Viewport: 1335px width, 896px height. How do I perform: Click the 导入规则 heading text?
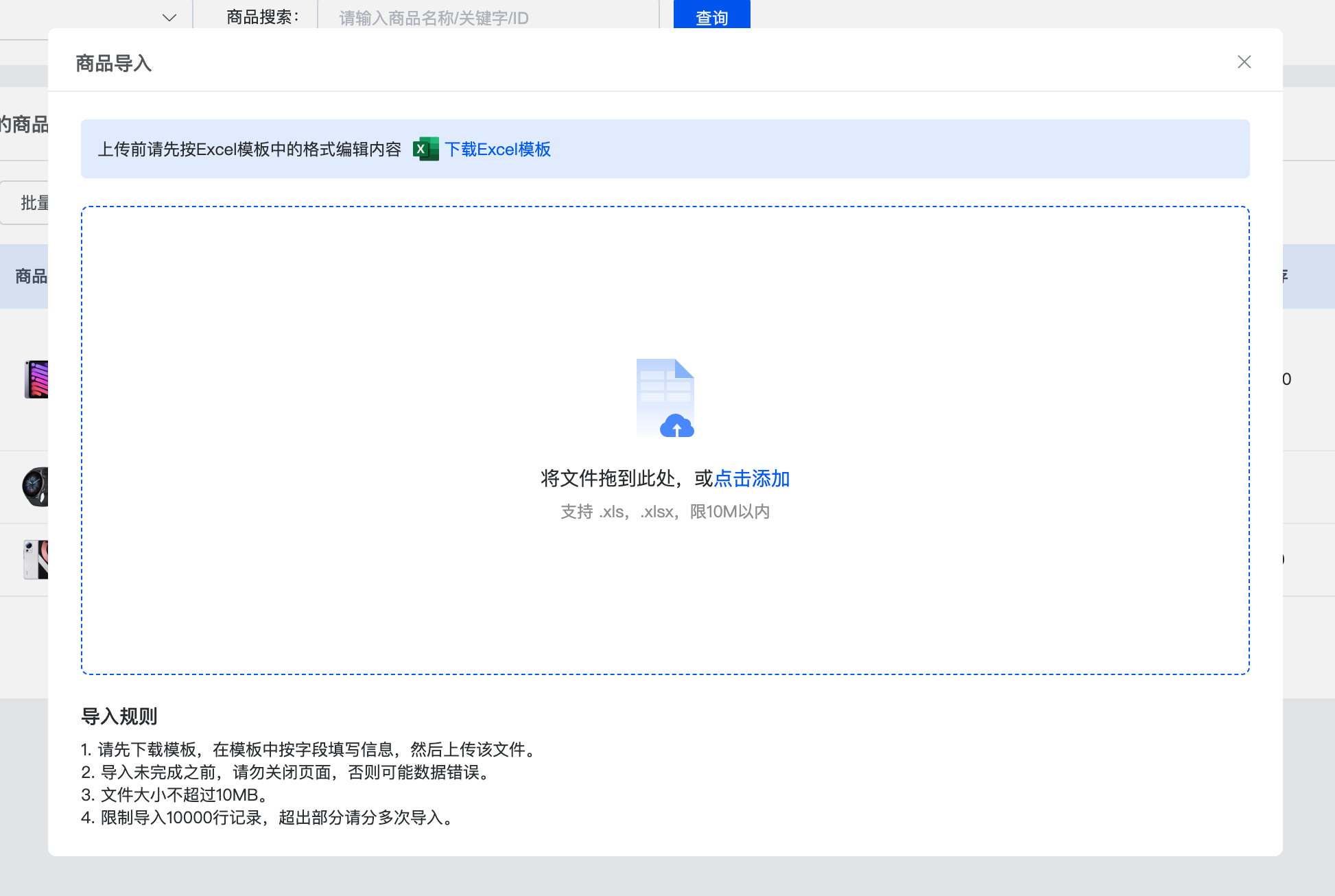pyautogui.click(x=119, y=716)
